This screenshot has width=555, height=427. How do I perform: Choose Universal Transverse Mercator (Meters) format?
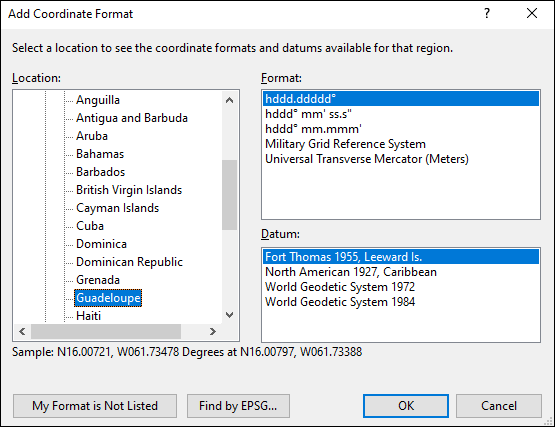tap(401, 159)
